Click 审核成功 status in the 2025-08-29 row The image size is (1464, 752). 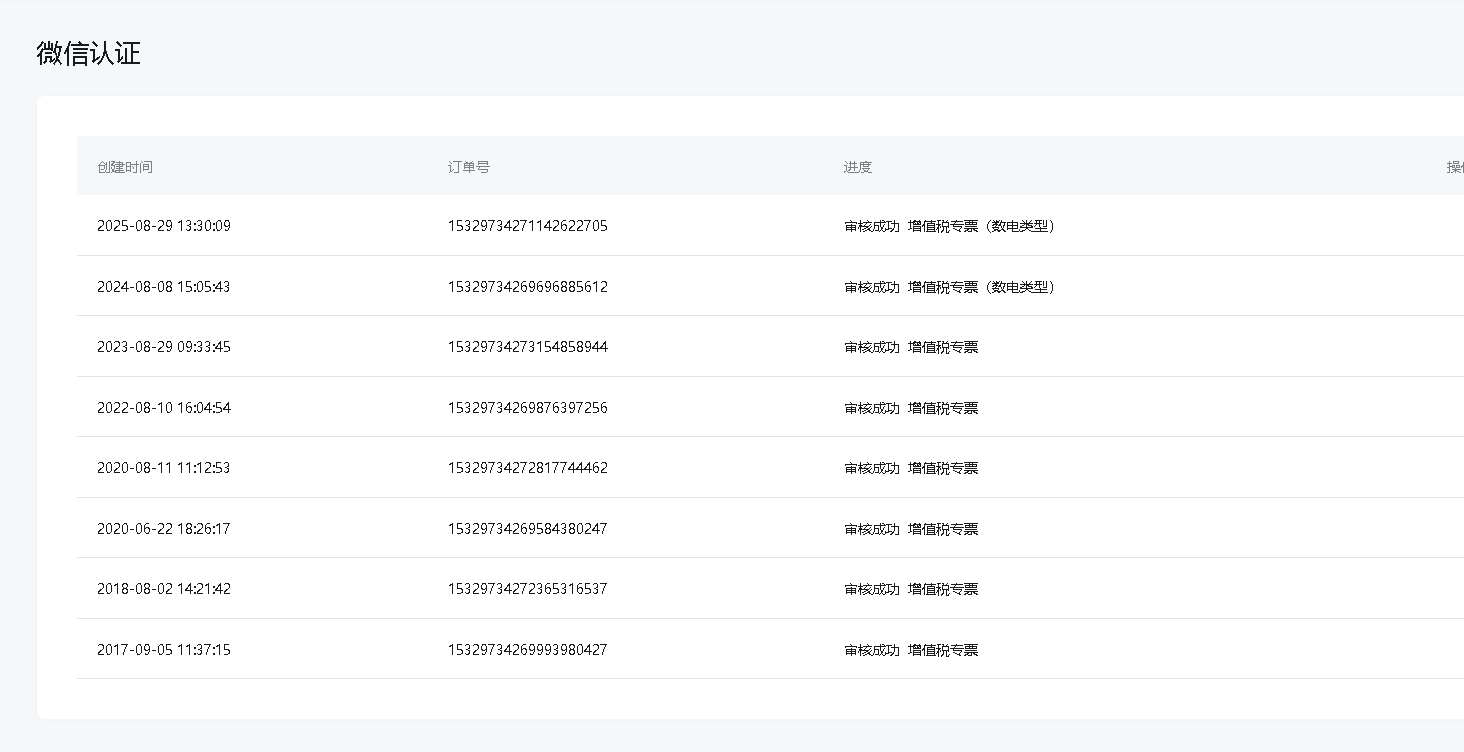(872, 226)
